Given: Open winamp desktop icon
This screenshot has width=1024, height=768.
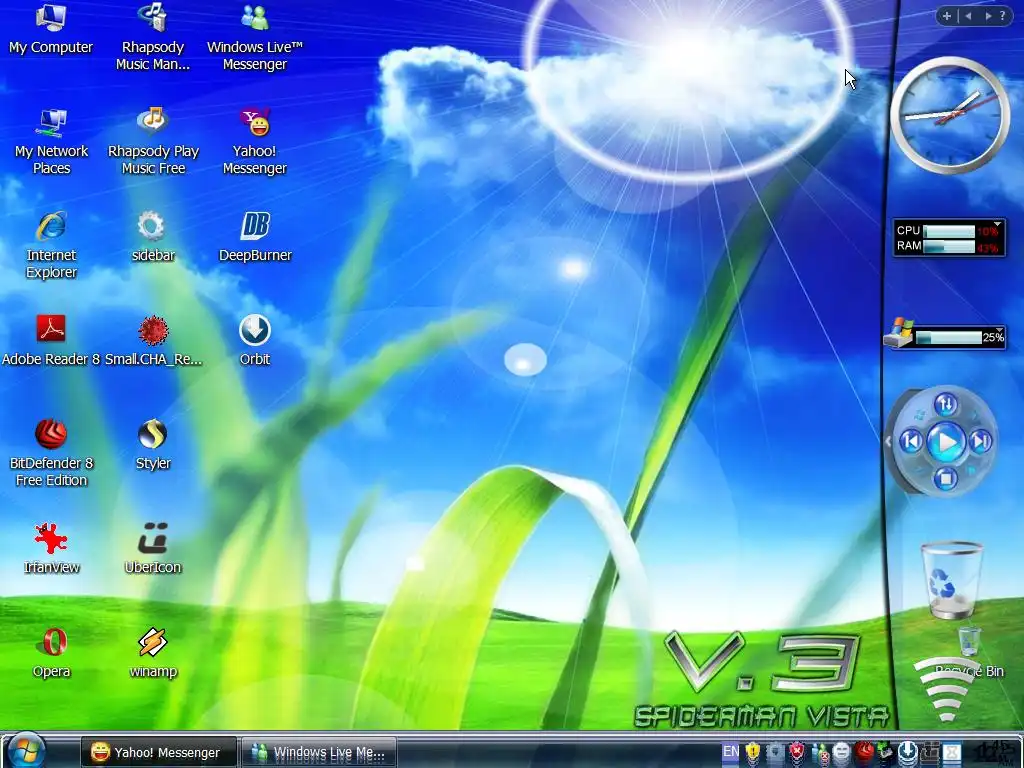Looking at the screenshot, I should point(153,652).
